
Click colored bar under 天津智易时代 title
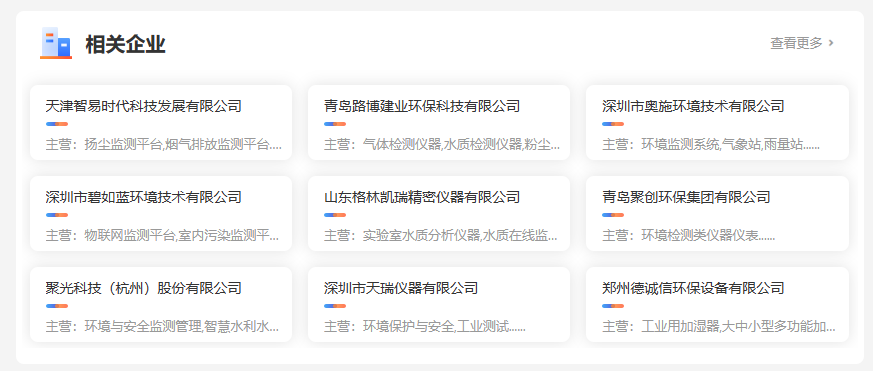click(57, 124)
